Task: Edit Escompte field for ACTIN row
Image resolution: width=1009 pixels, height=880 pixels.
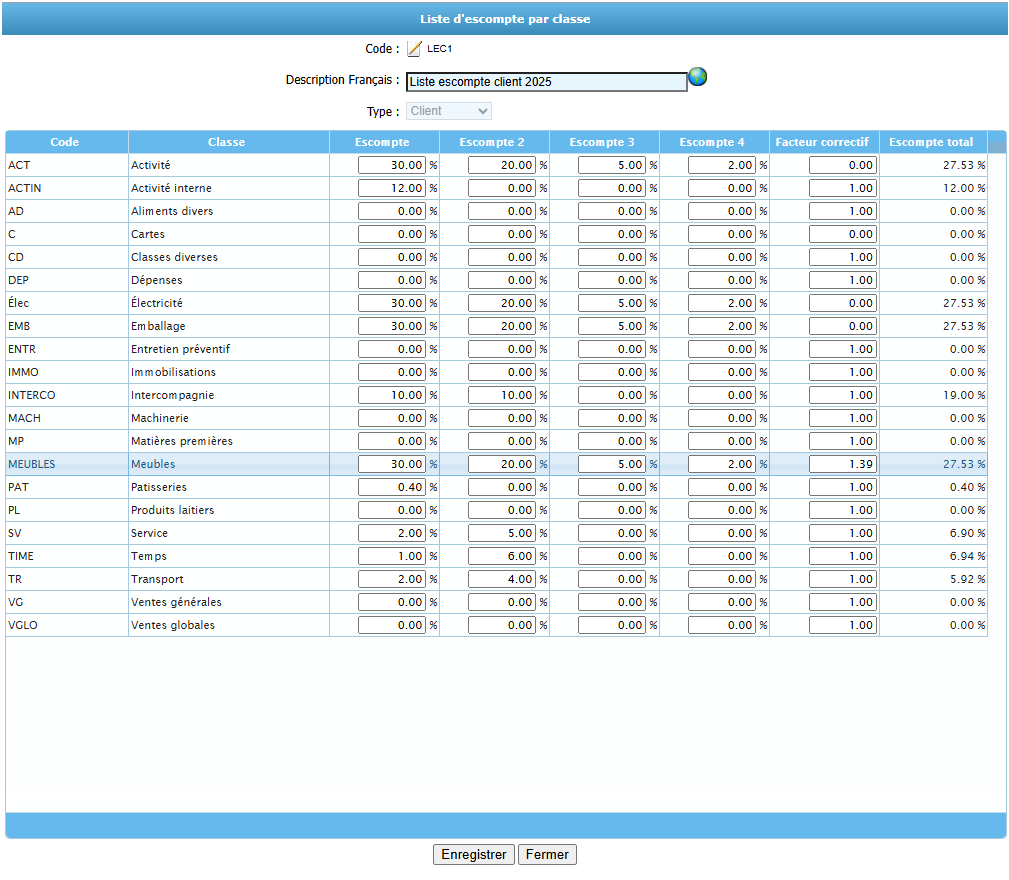Action: coord(392,188)
